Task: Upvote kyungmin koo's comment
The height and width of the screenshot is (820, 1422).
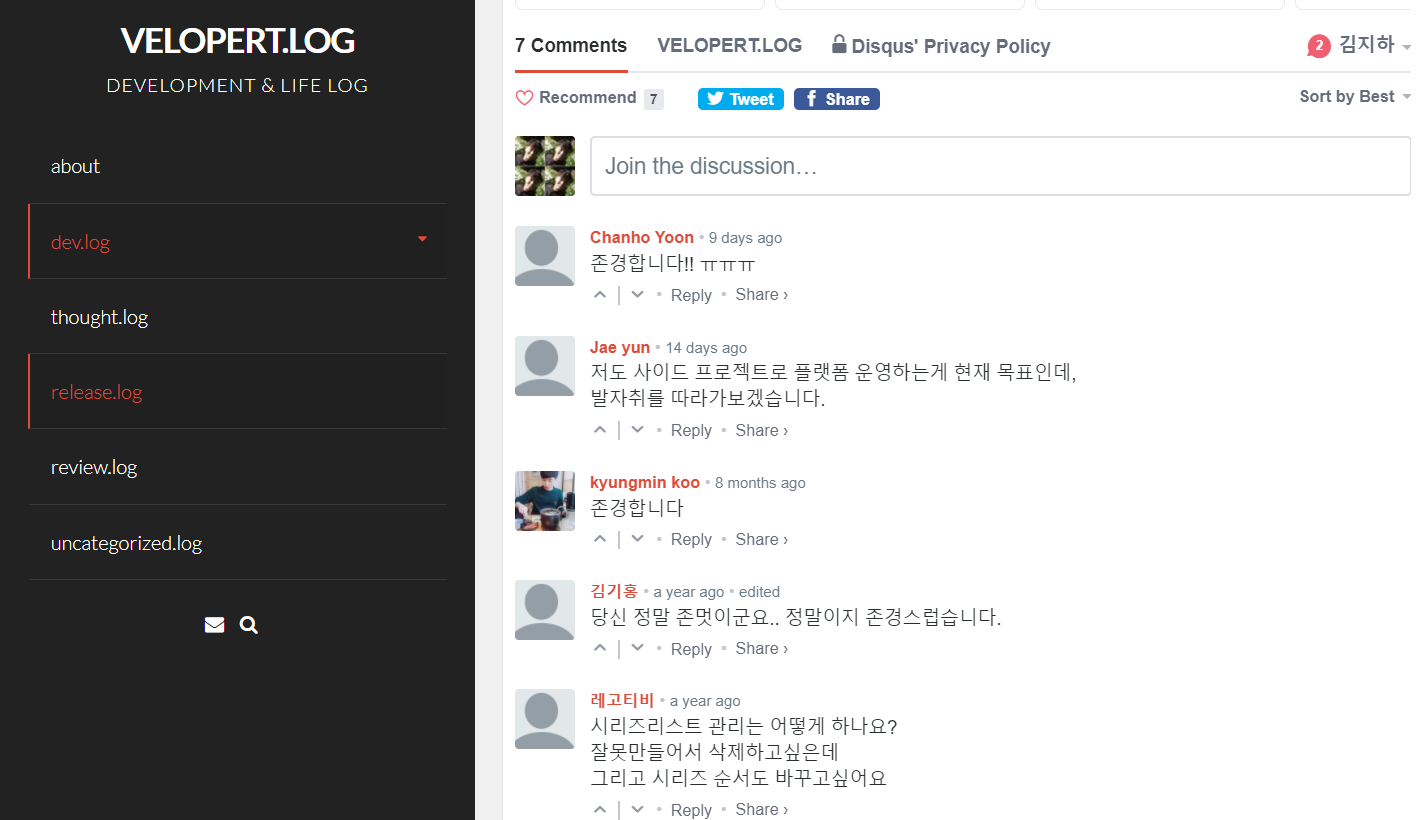Action: (600, 539)
